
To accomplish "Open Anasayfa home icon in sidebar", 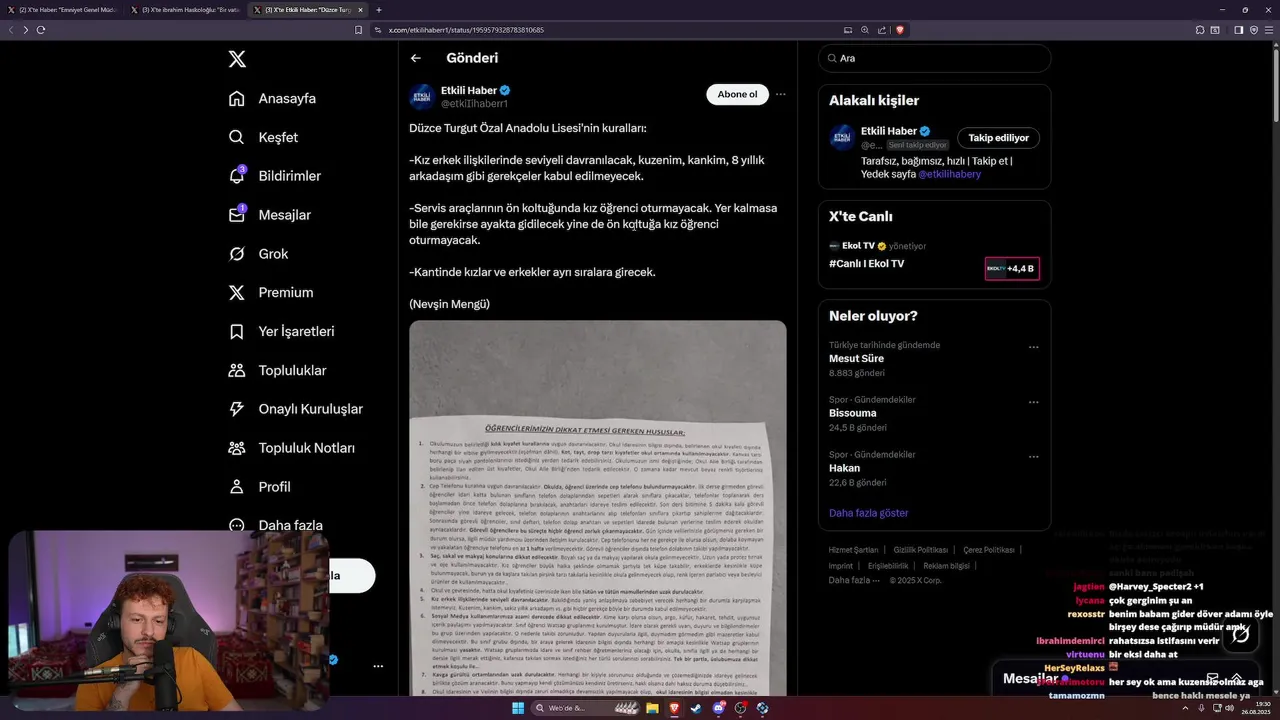I will click(x=237, y=98).
